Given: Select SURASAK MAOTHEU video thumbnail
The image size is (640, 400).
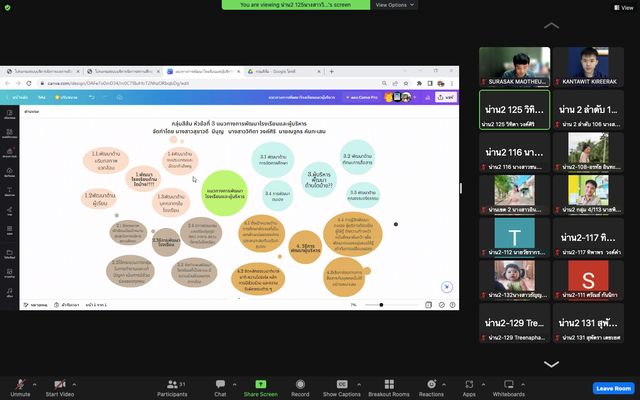Looking at the screenshot, I should click(x=515, y=67).
